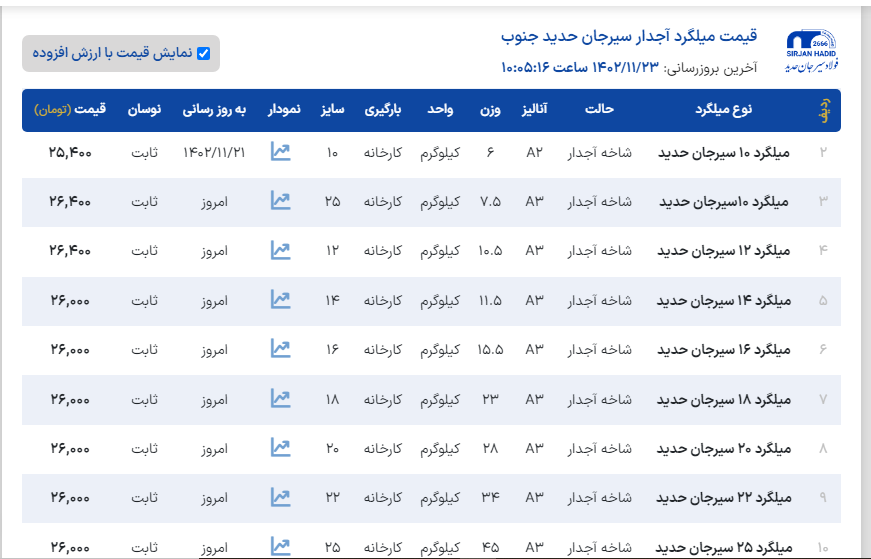Click the نوسان column header
This screenshot has height=559, width=871.
[x=144, y=110]
